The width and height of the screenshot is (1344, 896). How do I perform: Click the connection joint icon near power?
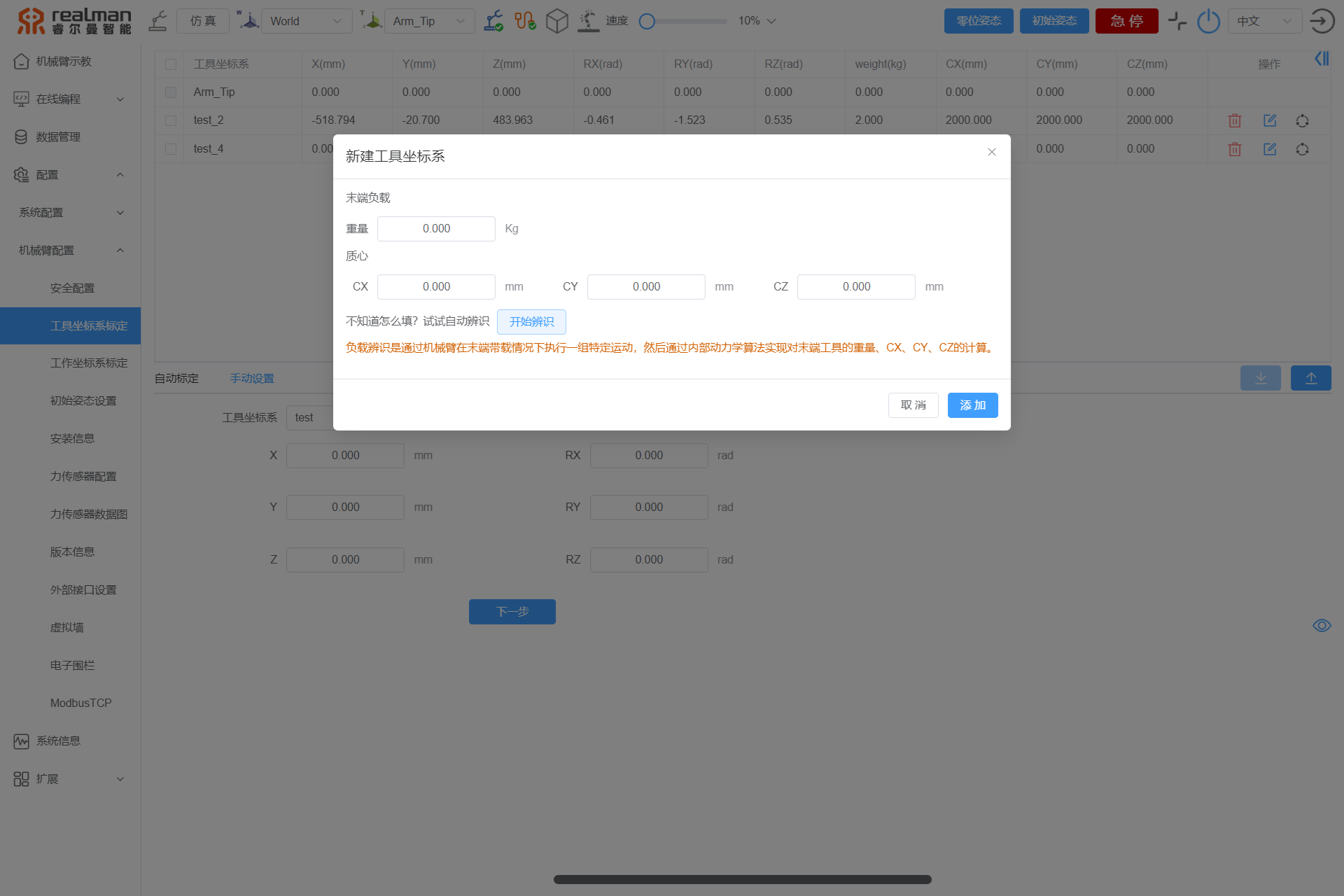[x=1177, y=21]
